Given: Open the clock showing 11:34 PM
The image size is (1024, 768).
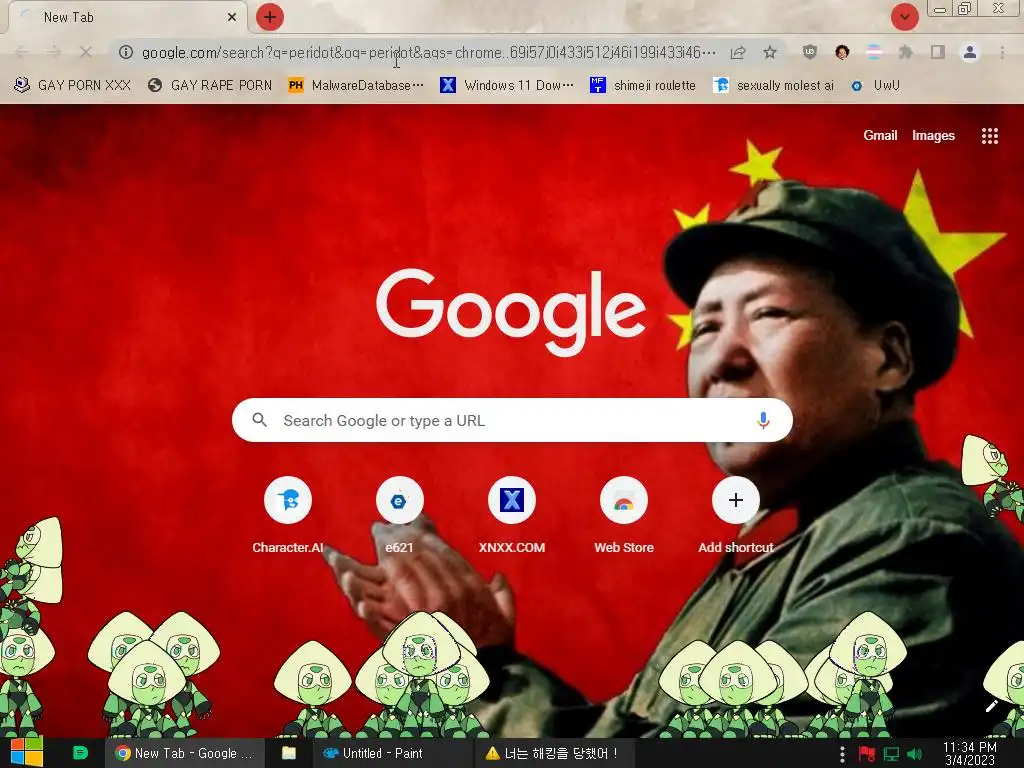Looking at the screenshot, I should (x=970, y=754).
